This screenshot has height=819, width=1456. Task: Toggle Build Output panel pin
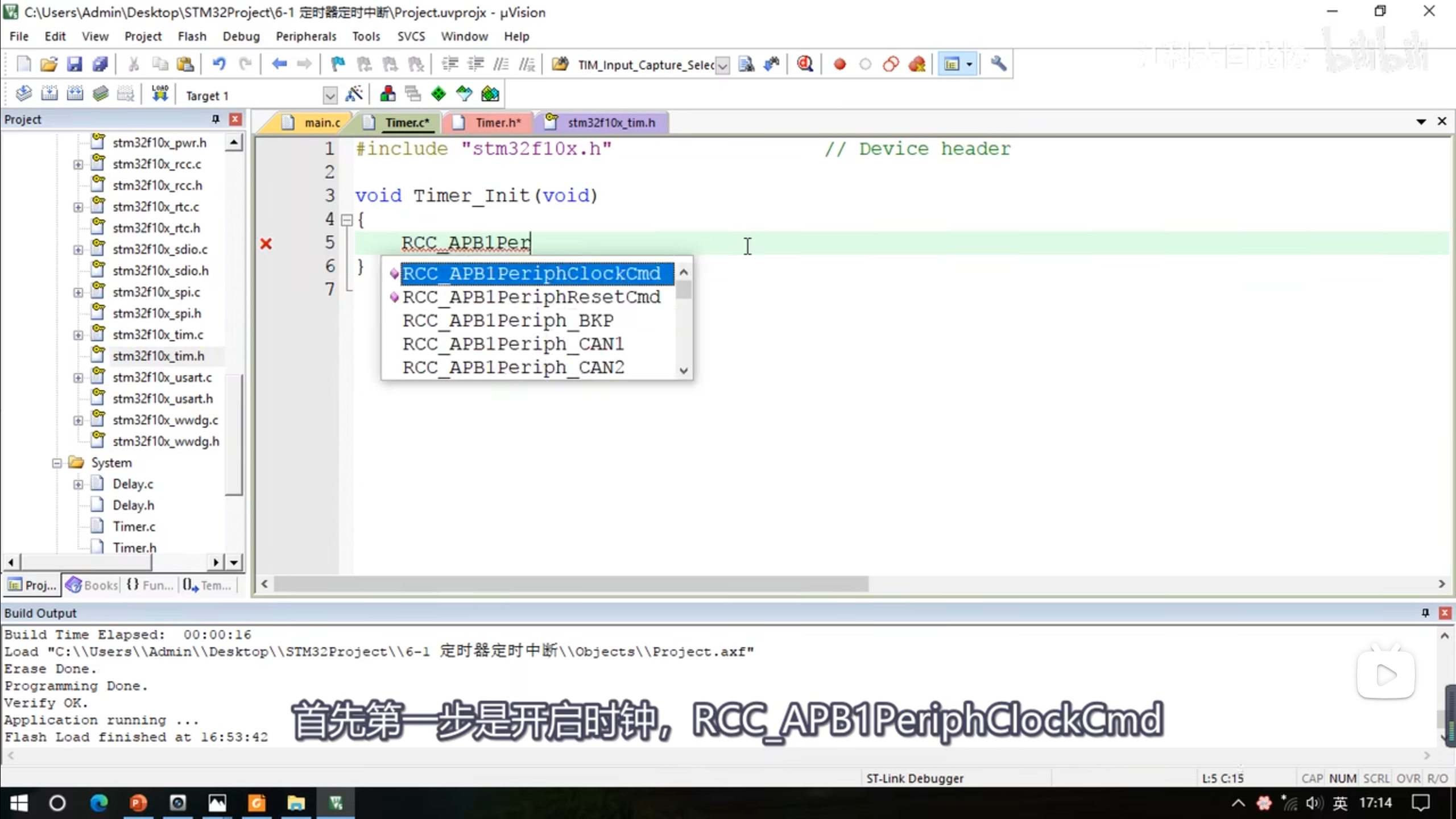pyautogui.click(x=1425, y=613)
